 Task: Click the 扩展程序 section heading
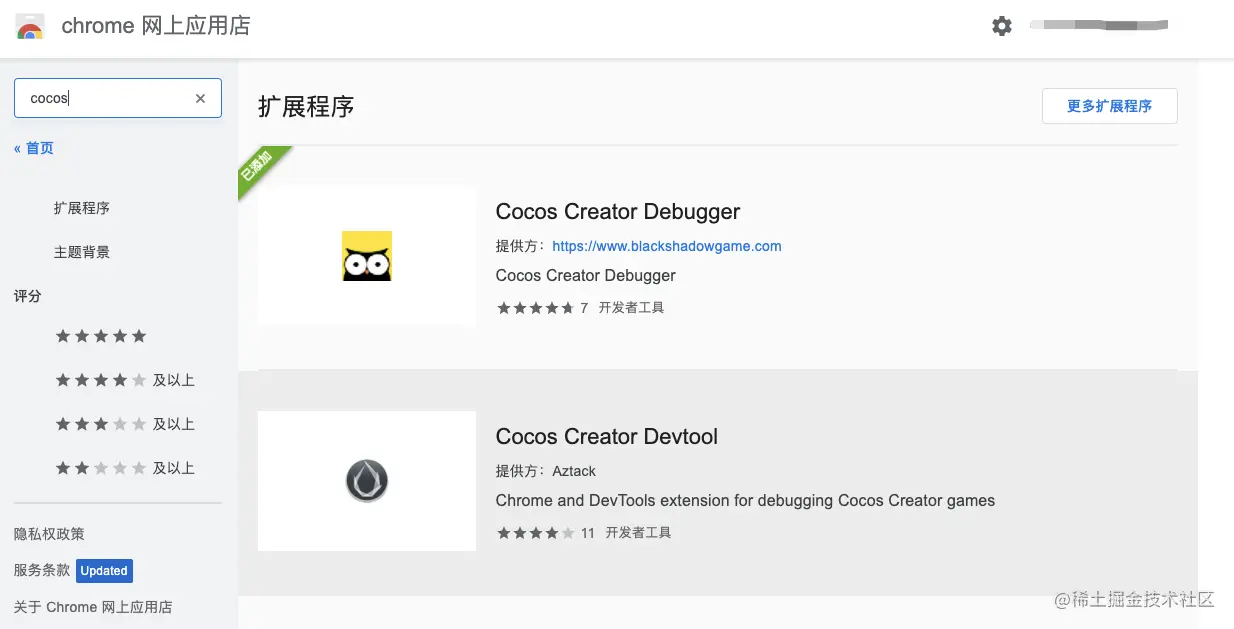point(306,107)
